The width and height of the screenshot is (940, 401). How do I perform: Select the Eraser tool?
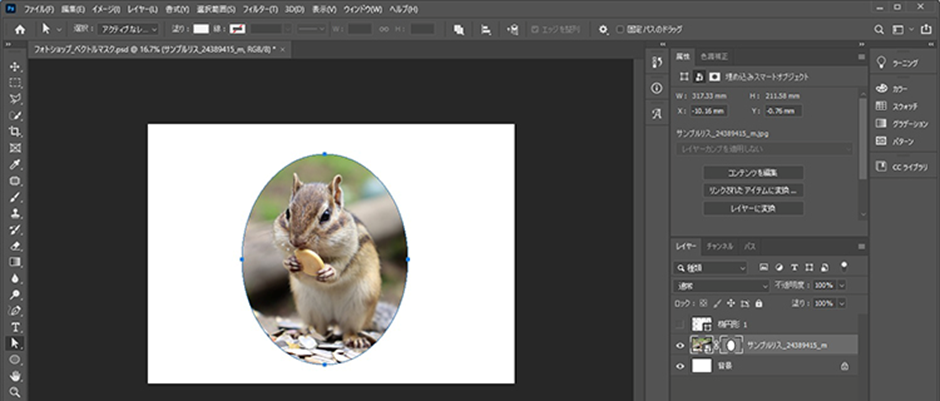[15, 246]
